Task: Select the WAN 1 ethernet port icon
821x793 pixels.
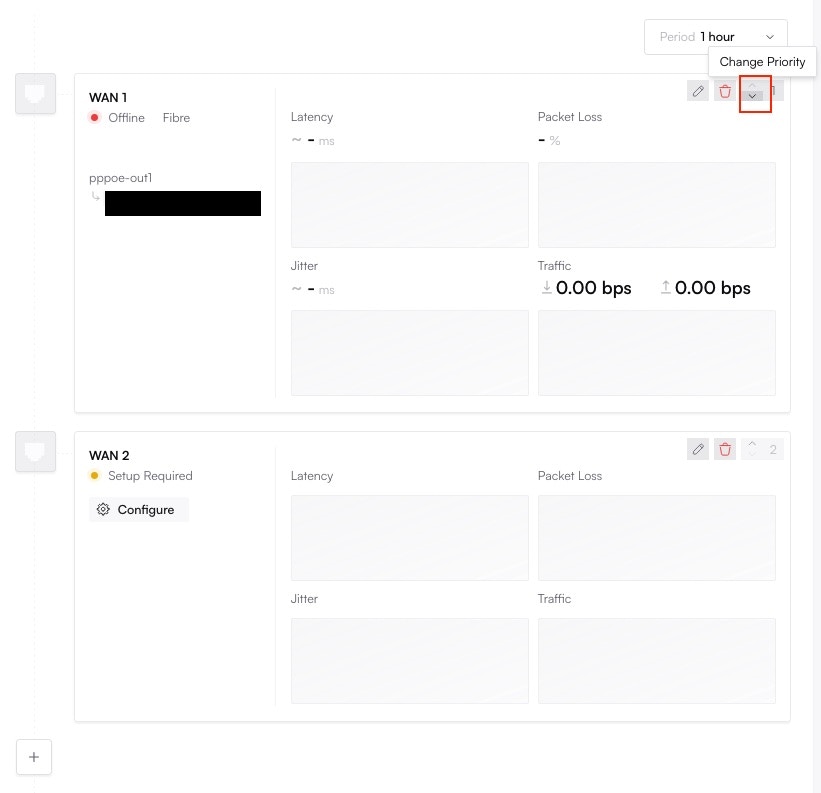Action: [x=35, y=93]
